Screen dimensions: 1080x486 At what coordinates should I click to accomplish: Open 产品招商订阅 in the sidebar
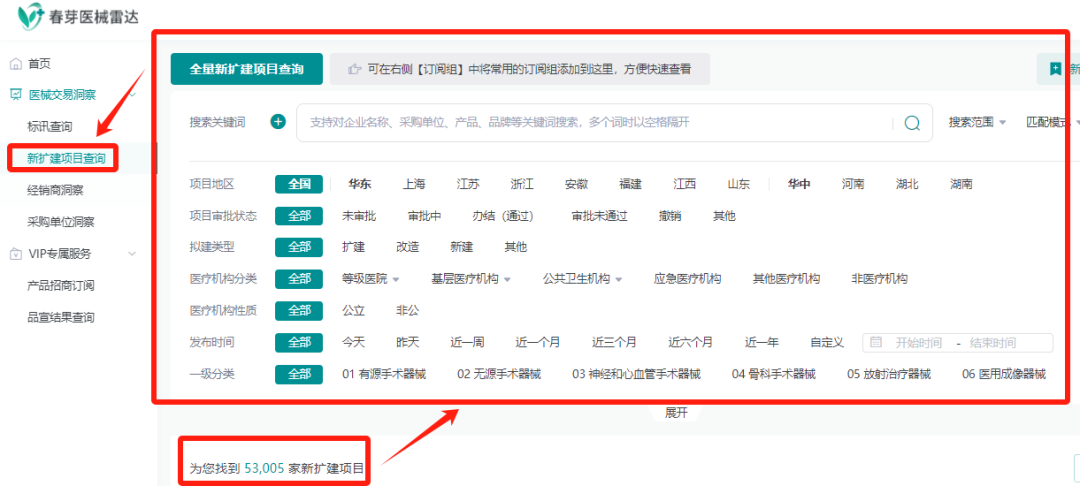tap(61, 286)
